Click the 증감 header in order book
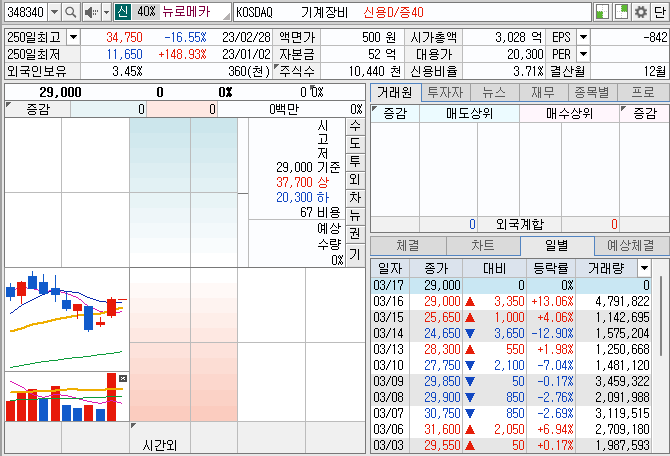Viewport: 670px width, 456px height. [x=38, y=109]
